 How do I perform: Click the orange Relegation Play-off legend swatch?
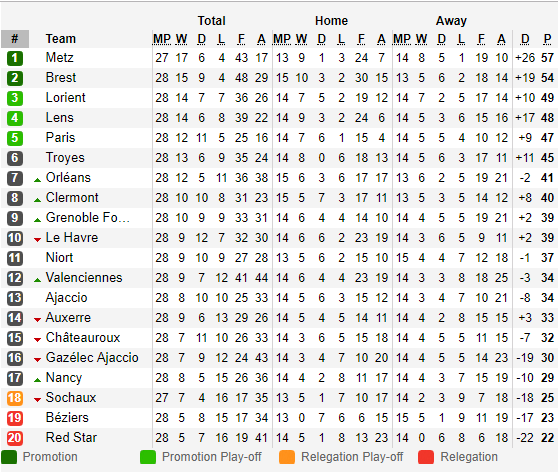[x=287, y=457]
